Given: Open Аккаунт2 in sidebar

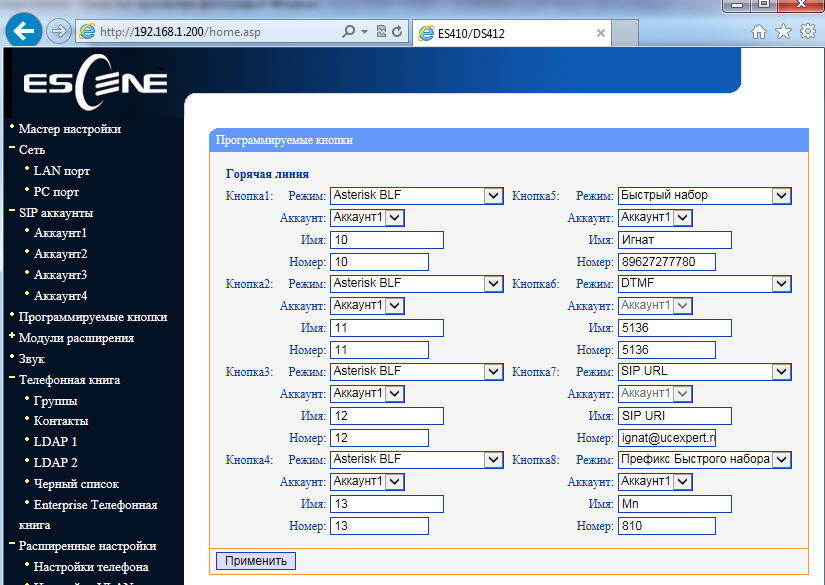Looking at the screenshot, I should pos(61,254).
